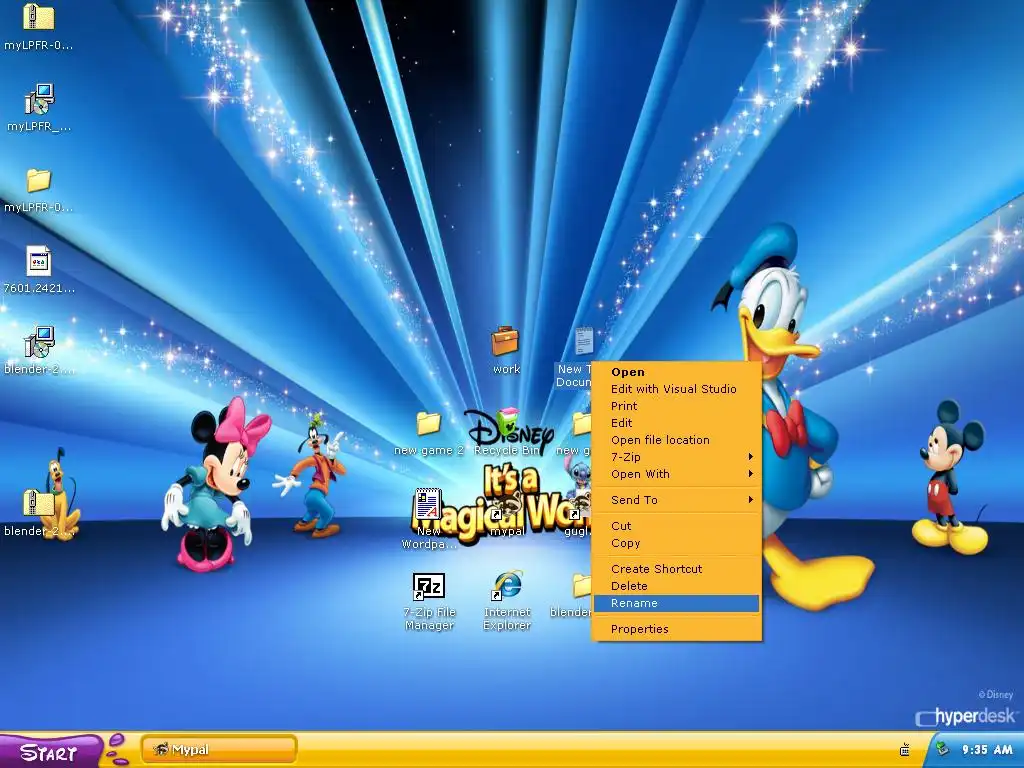
Task: Select the 7-Zip File Manager shortcut
Action: 429,586
